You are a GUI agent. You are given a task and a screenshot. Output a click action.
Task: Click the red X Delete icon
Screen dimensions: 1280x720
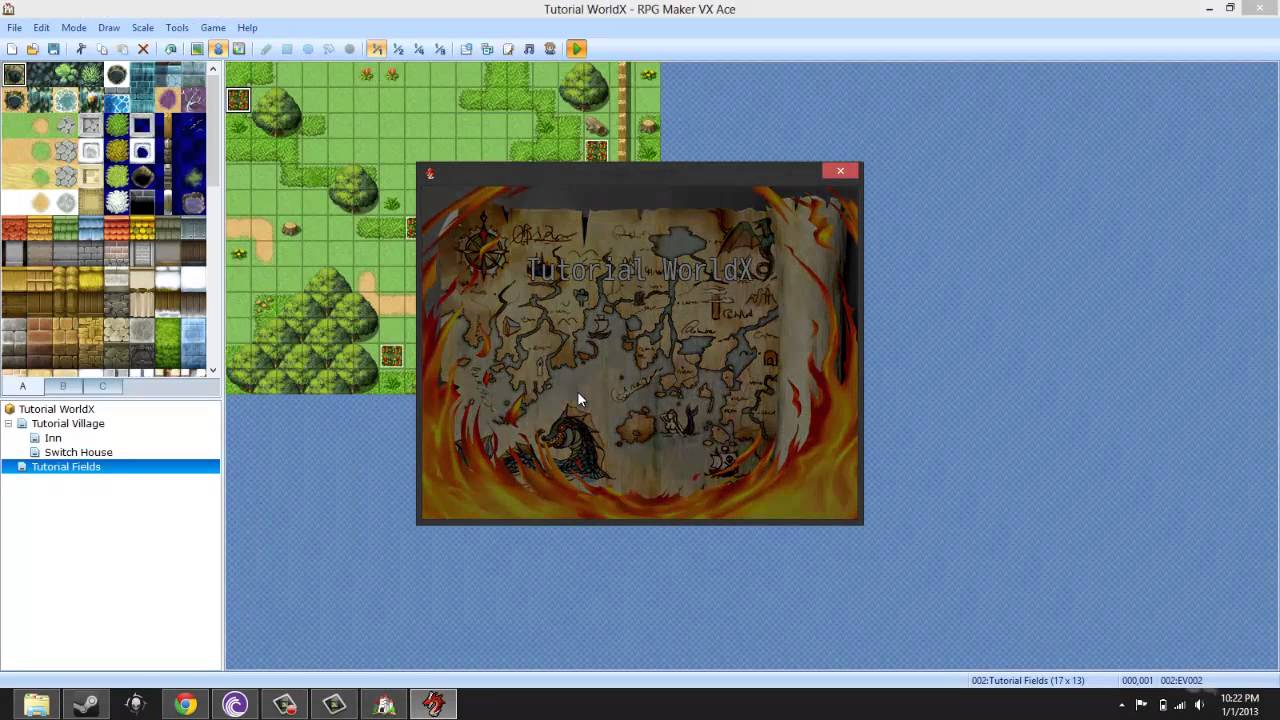pos(143,49)
